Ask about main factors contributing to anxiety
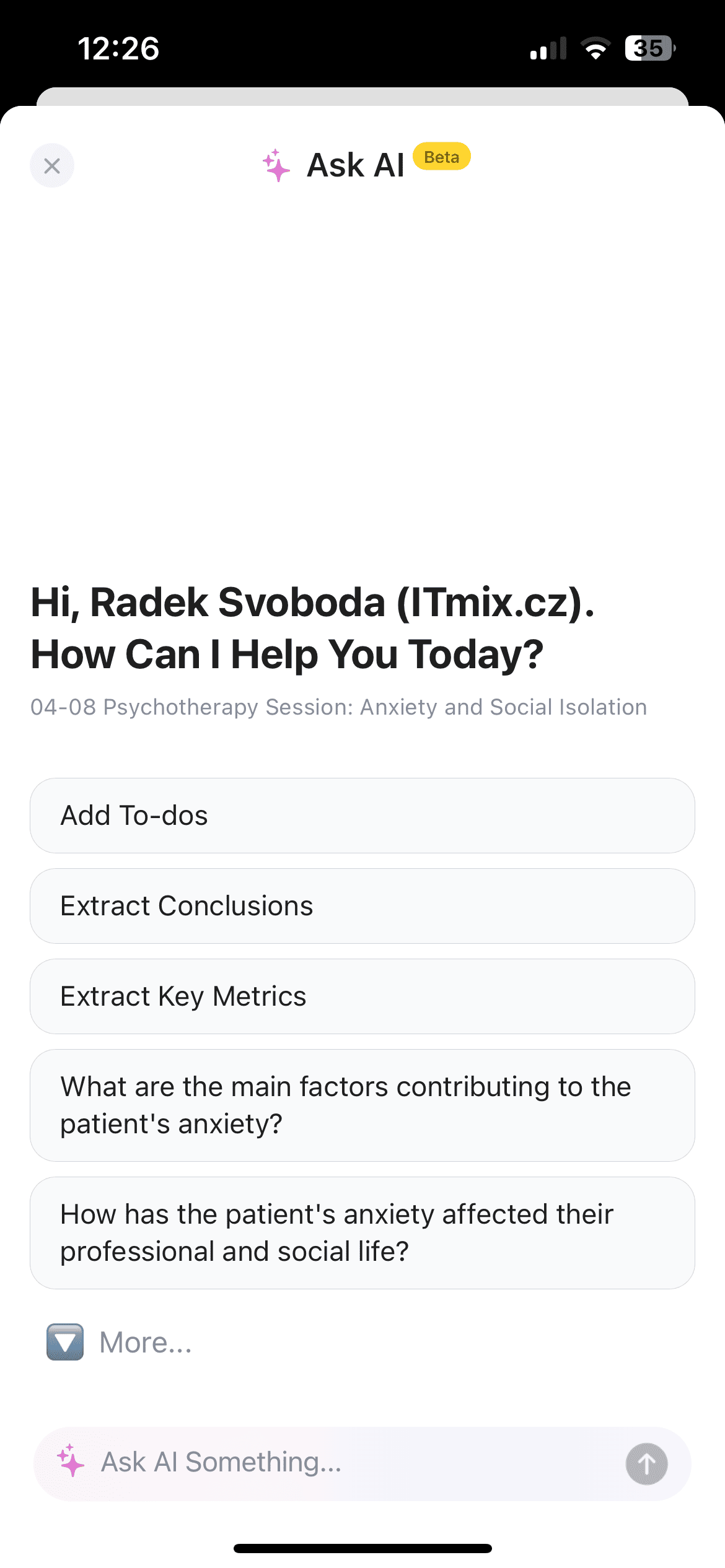This screenshot has height=1568, width=725. [362, 1105]
